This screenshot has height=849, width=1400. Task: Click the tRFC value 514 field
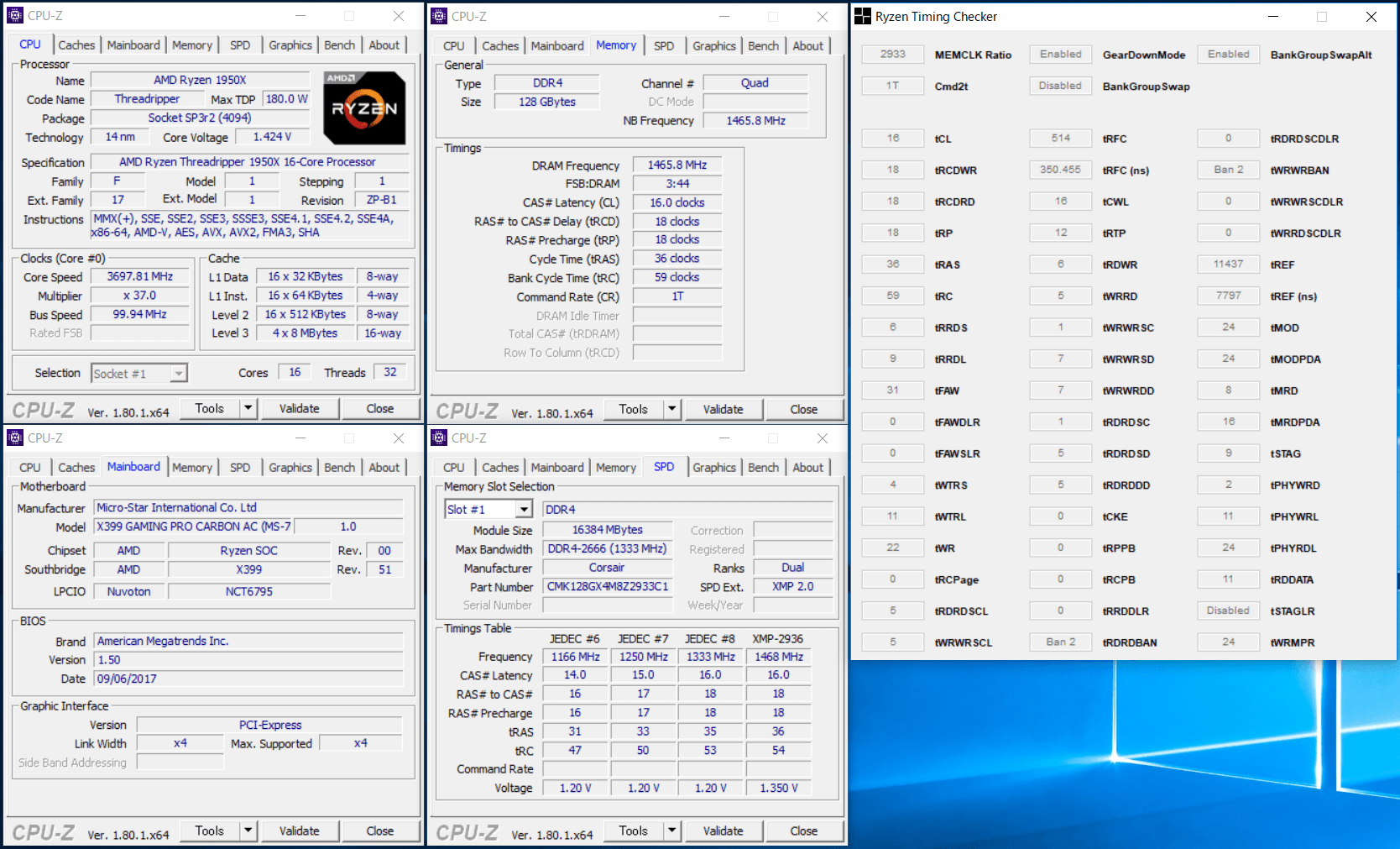tap(1061, 138)
